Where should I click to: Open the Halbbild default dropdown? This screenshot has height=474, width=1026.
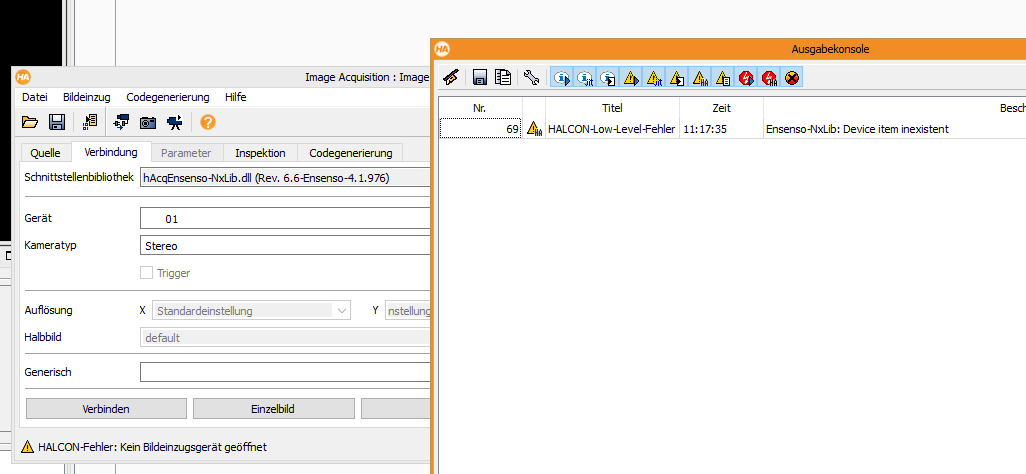tap(285, 338)
